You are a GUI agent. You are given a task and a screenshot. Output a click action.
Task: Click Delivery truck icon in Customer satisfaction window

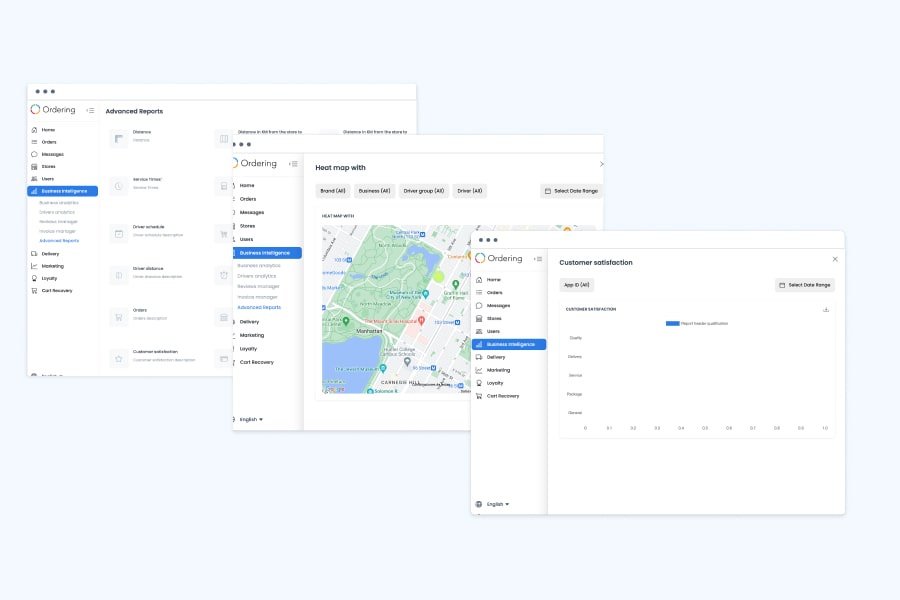(x=479, y=357)
